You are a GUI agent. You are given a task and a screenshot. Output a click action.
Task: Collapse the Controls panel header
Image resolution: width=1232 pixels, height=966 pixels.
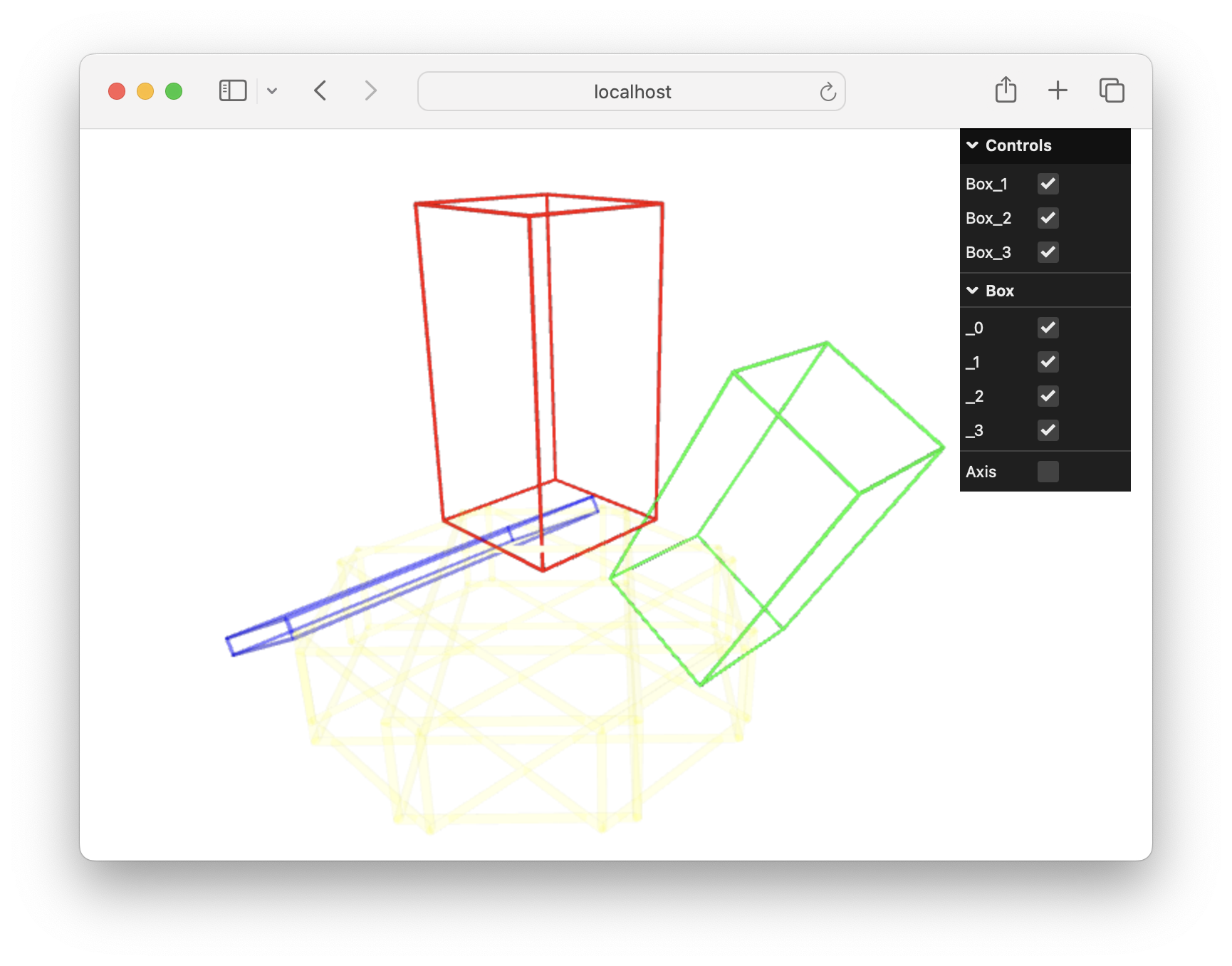[x=1045, y=145]
